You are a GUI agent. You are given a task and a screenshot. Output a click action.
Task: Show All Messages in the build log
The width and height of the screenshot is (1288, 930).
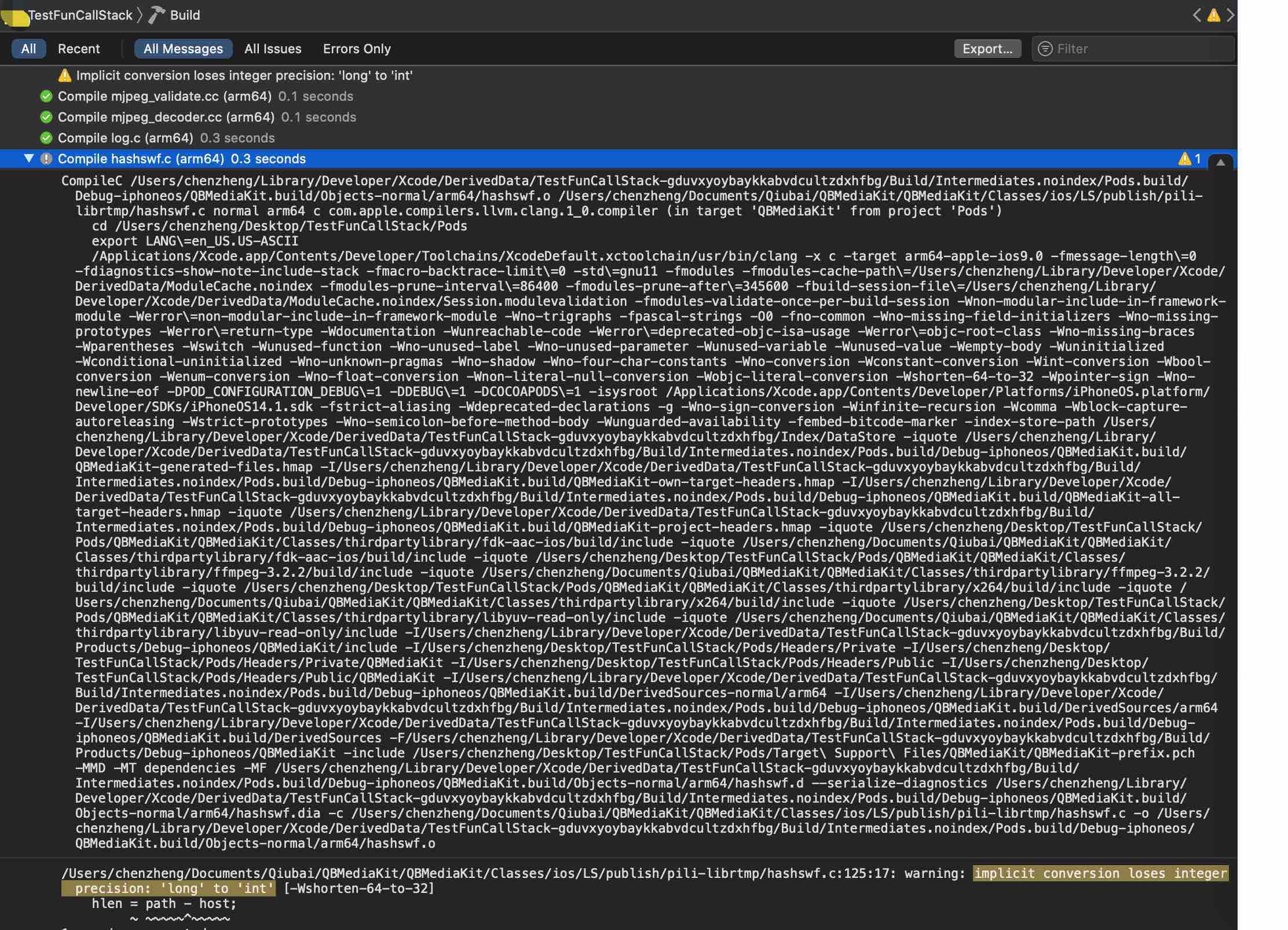tap(183, 49)
